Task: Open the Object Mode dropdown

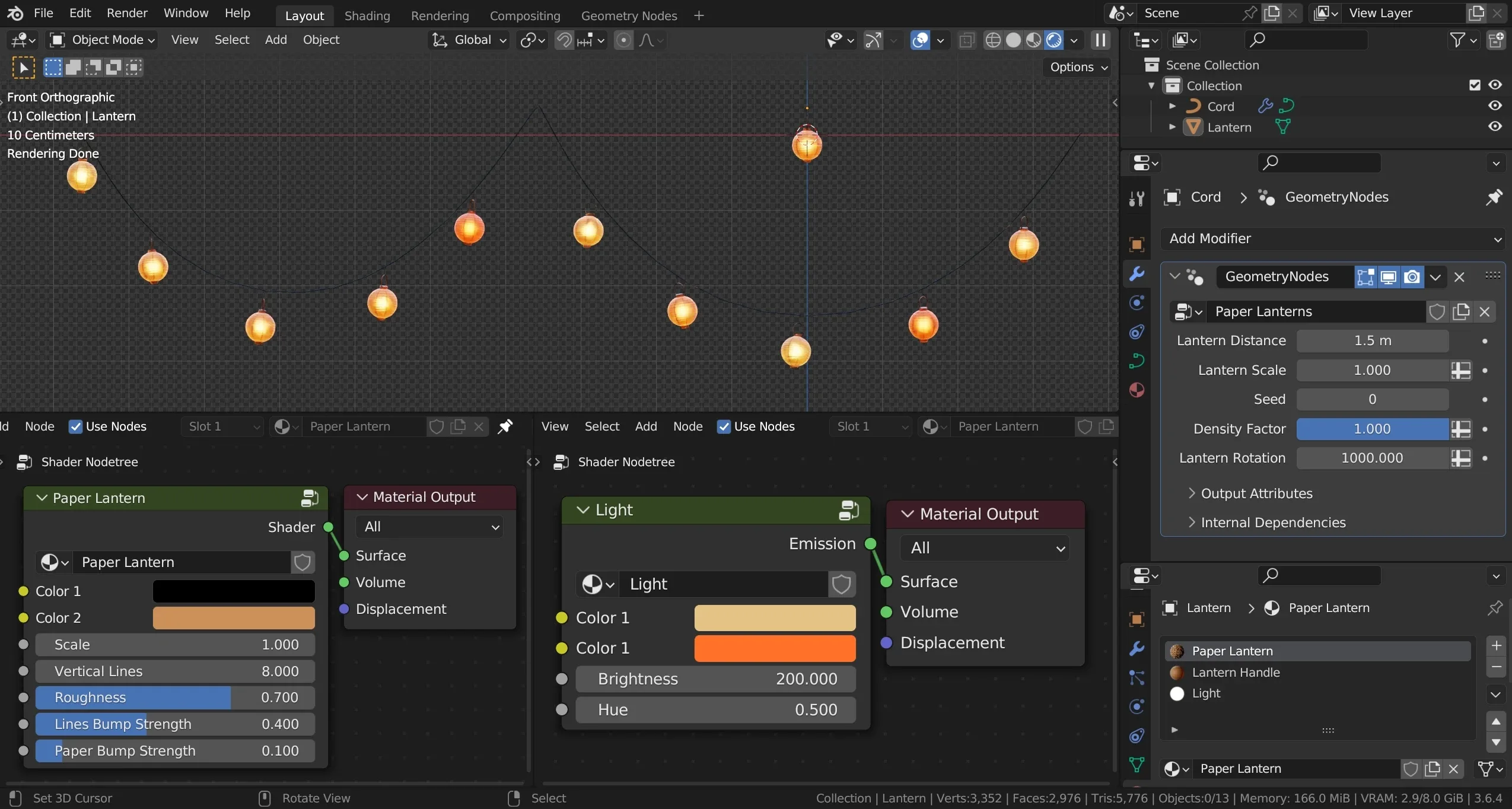Action: (x=103, y=40)
